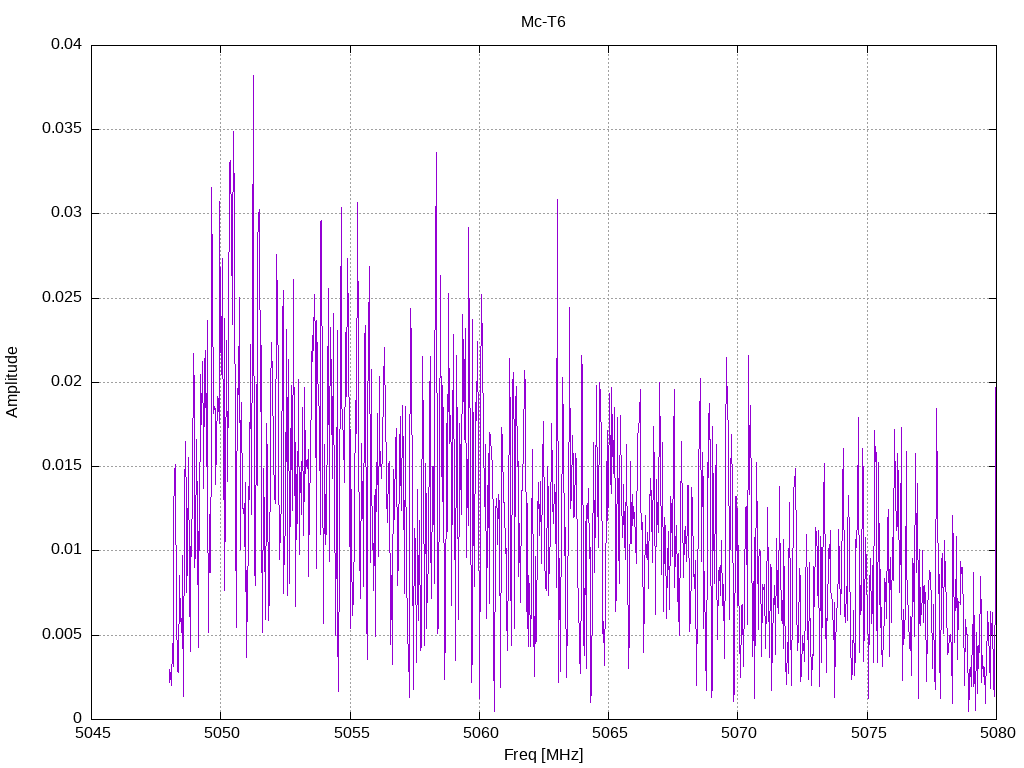Click the plot title Mc-T6

(543, 22)
